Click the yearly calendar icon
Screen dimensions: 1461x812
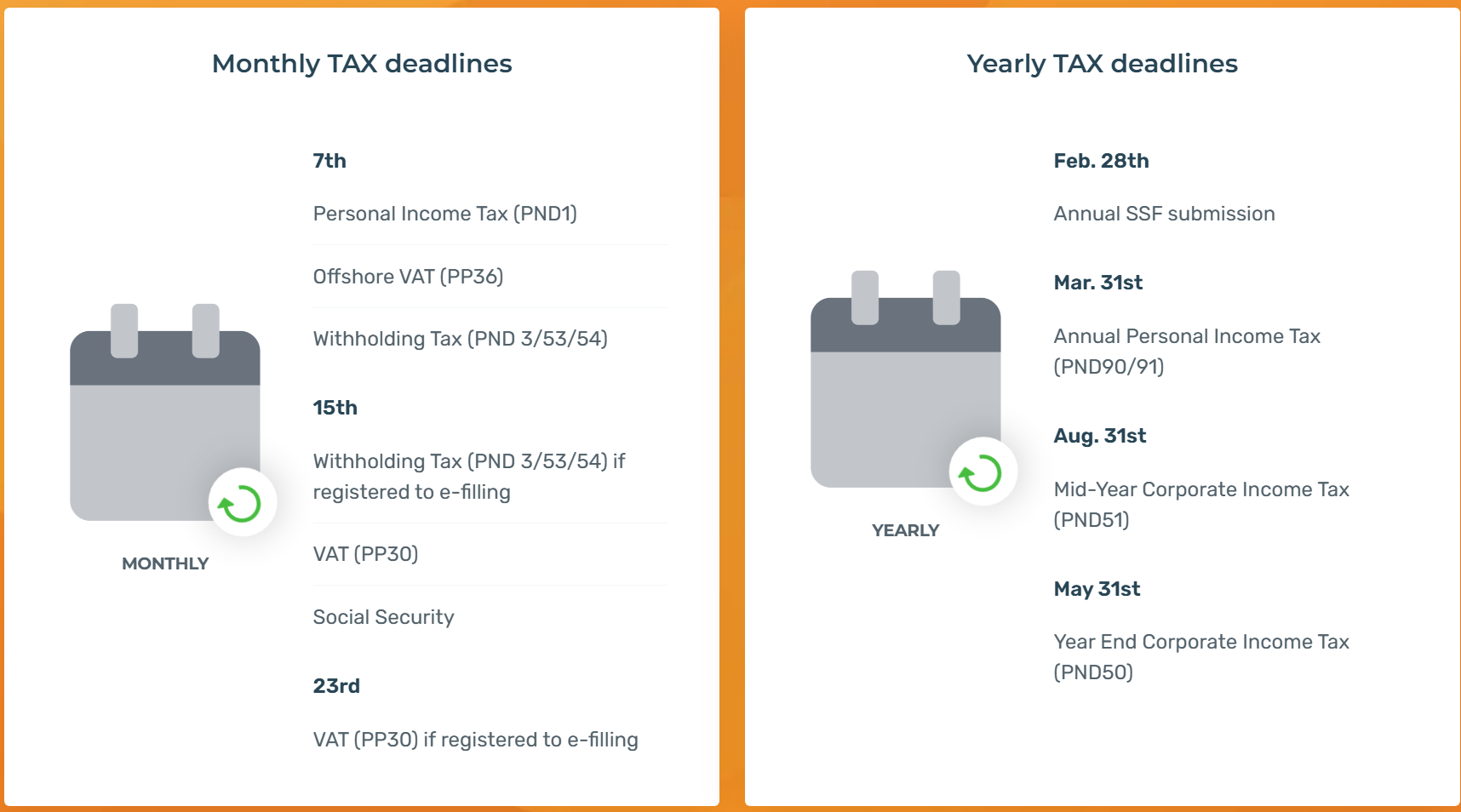coord(905,383)
